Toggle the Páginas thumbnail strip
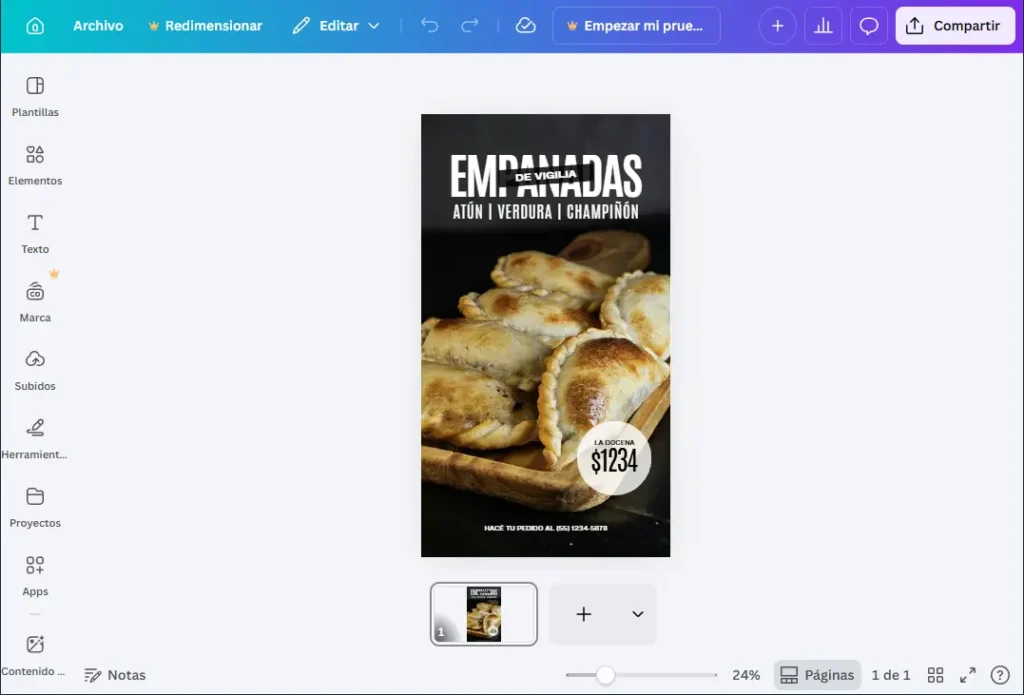Screen dimensions: 1024x695 click(817, 675)
